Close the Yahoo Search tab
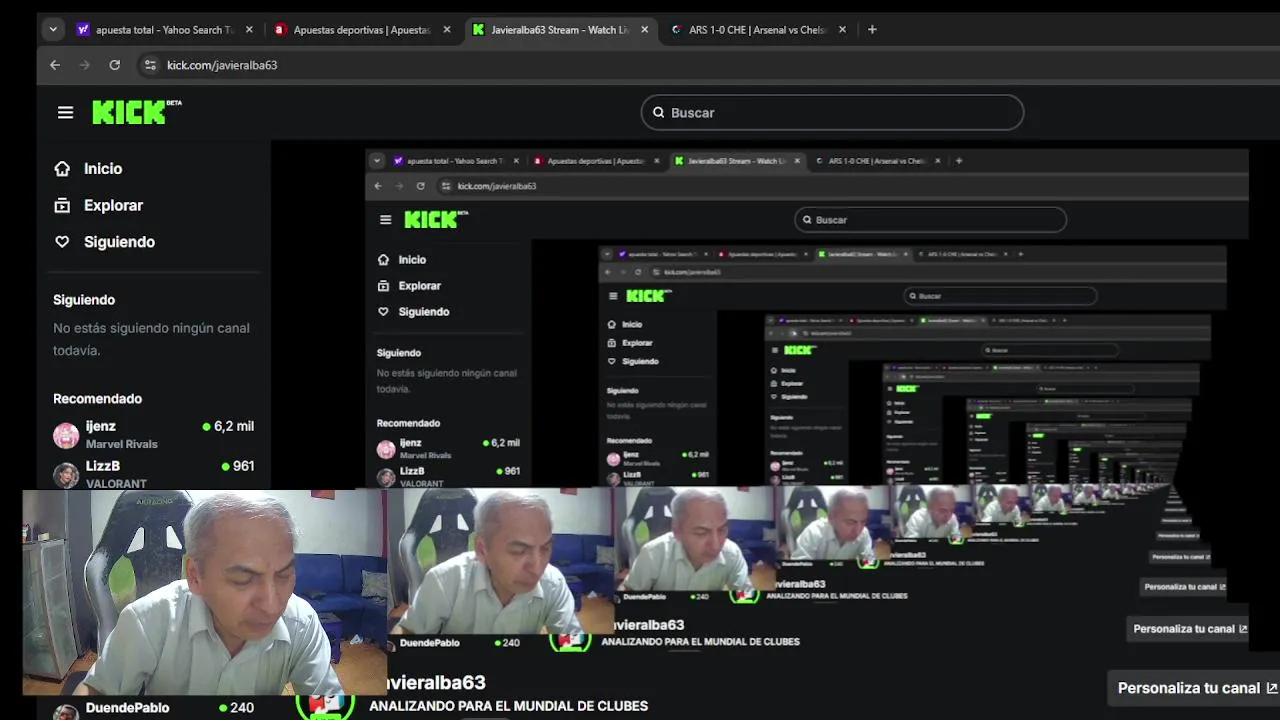Screen dimensions: 1280x720 (249, 30)
